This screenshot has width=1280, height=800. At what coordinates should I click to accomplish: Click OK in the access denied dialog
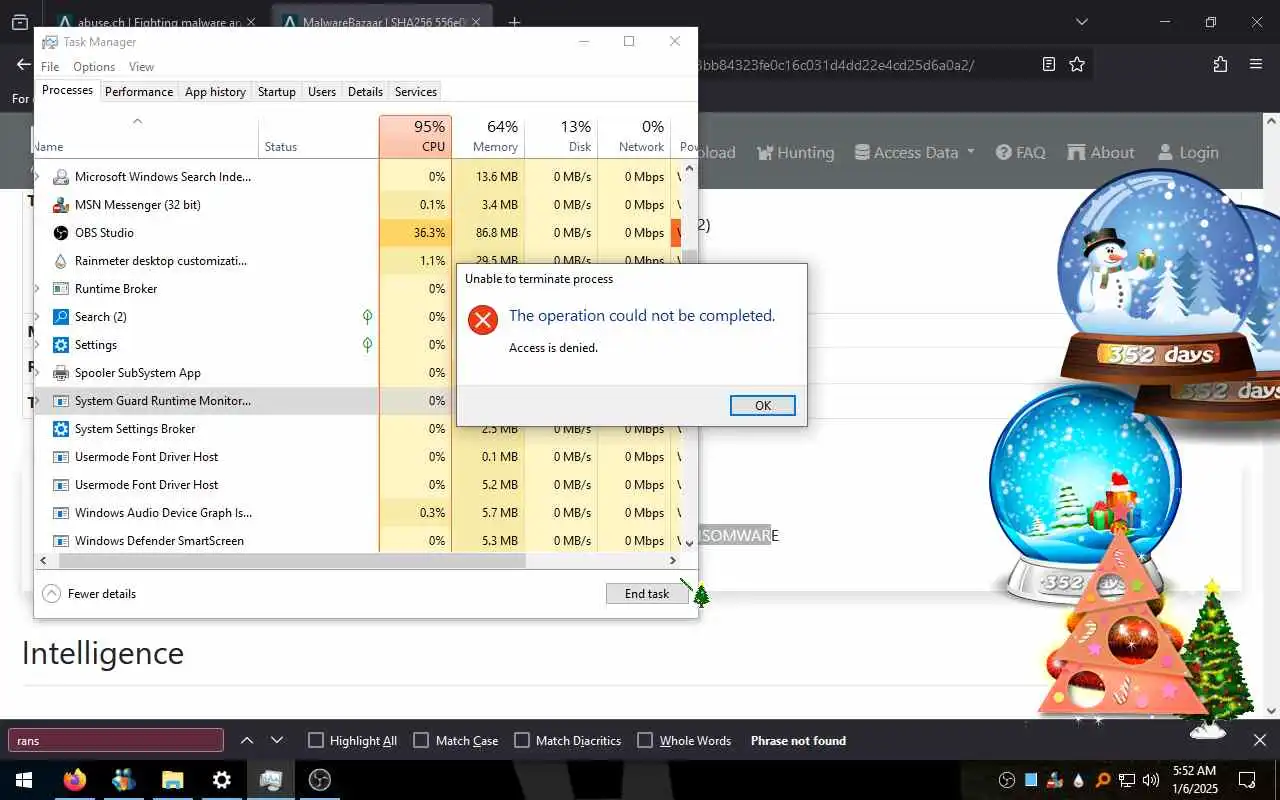tap(763, 405)
